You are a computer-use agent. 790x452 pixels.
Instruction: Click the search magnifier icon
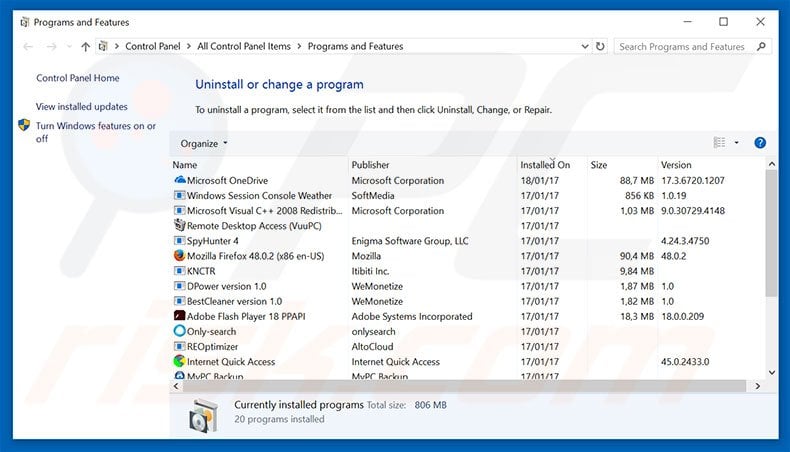click(761, 46)
